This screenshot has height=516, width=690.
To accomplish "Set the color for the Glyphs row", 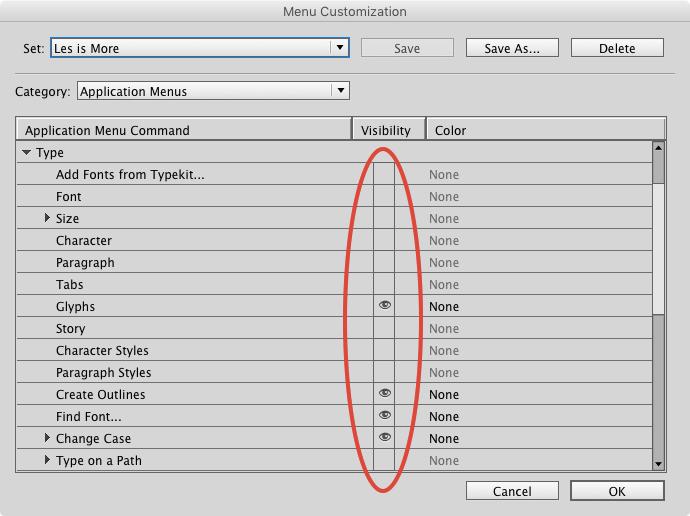I will coord(444,306).
